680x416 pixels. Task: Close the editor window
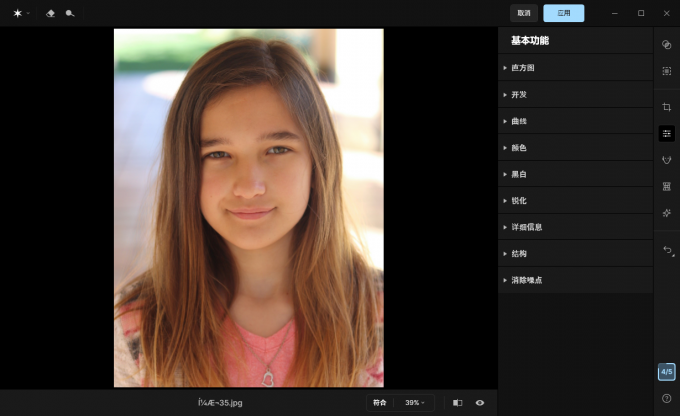[x=667, y=13]
